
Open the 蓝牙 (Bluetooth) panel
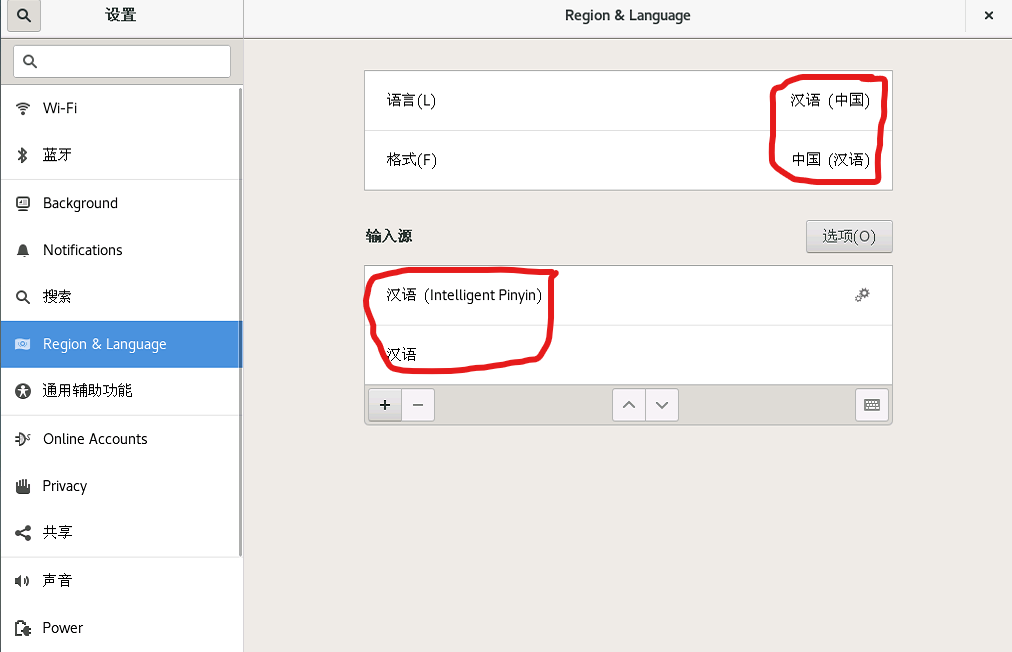121,155
